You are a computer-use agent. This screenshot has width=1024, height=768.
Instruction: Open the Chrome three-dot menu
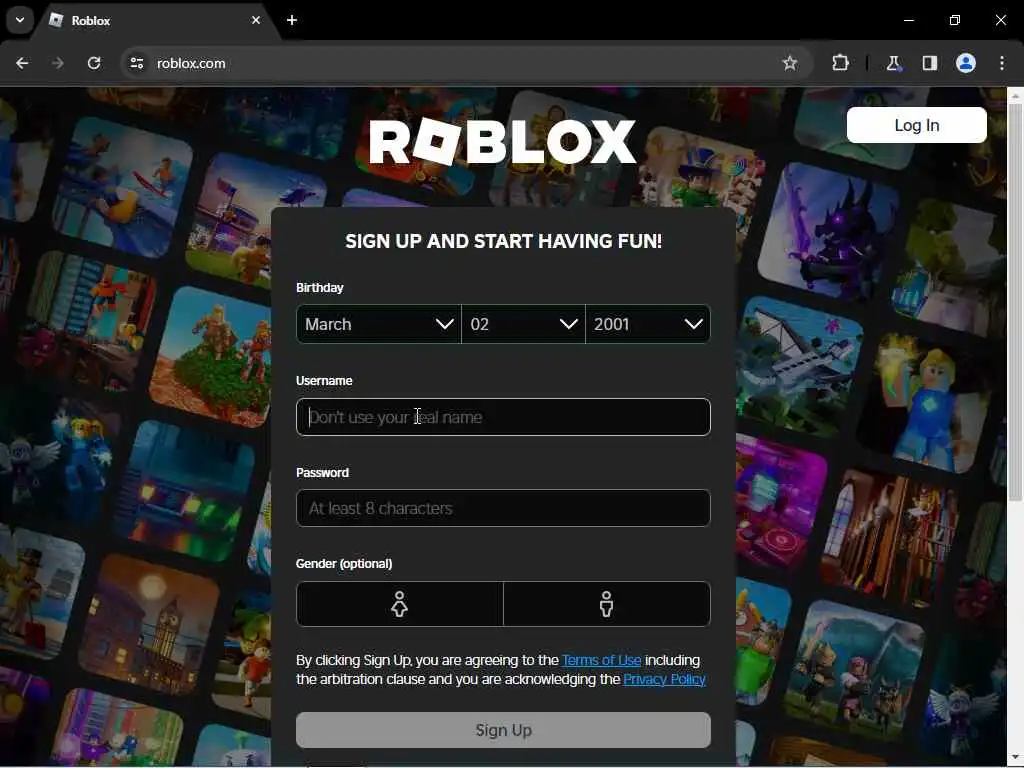pyautogui.click(x=1002, y=63)
